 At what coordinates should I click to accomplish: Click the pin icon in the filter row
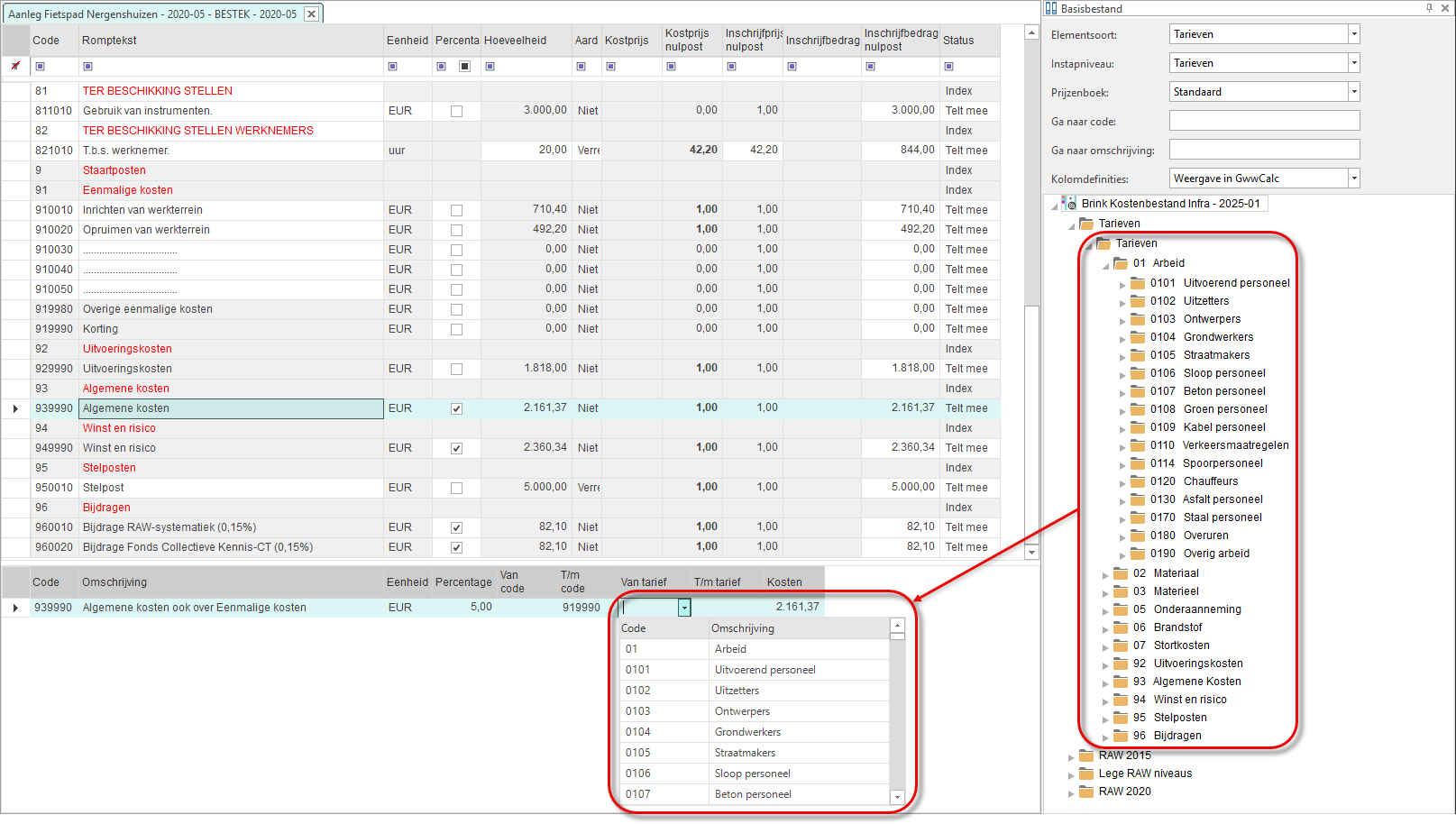[15, 66]
